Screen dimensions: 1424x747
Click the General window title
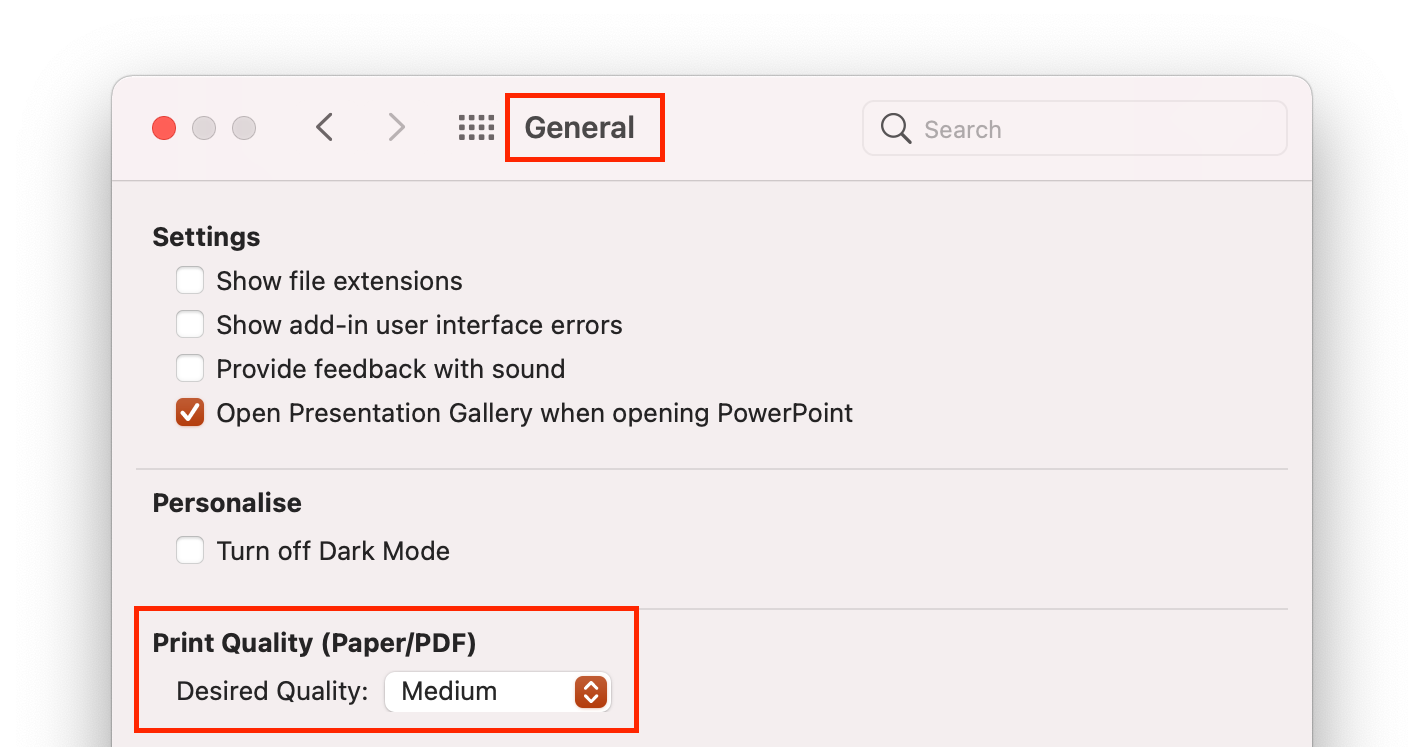pyautogui.click(x=580, y=128)
